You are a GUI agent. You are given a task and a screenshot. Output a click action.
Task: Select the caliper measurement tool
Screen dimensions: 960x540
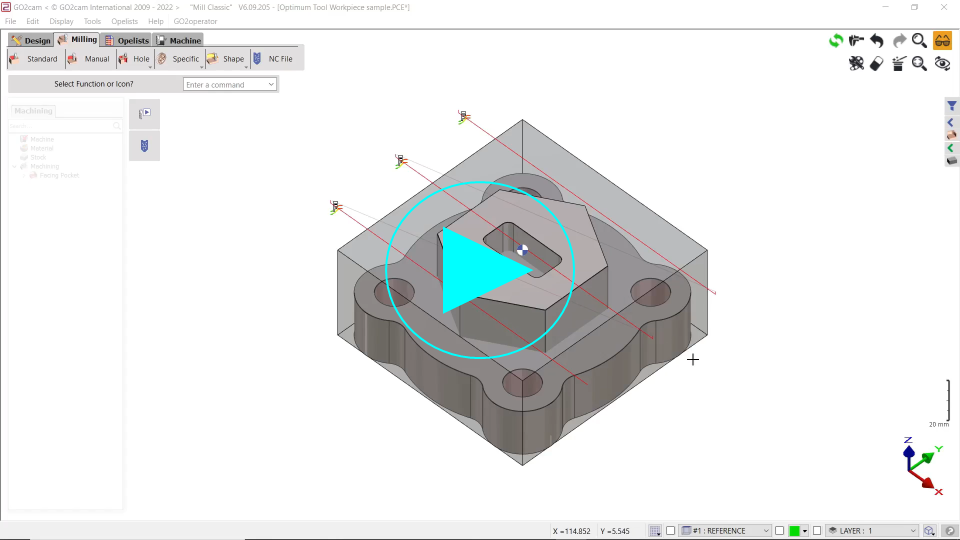(856, 41)
